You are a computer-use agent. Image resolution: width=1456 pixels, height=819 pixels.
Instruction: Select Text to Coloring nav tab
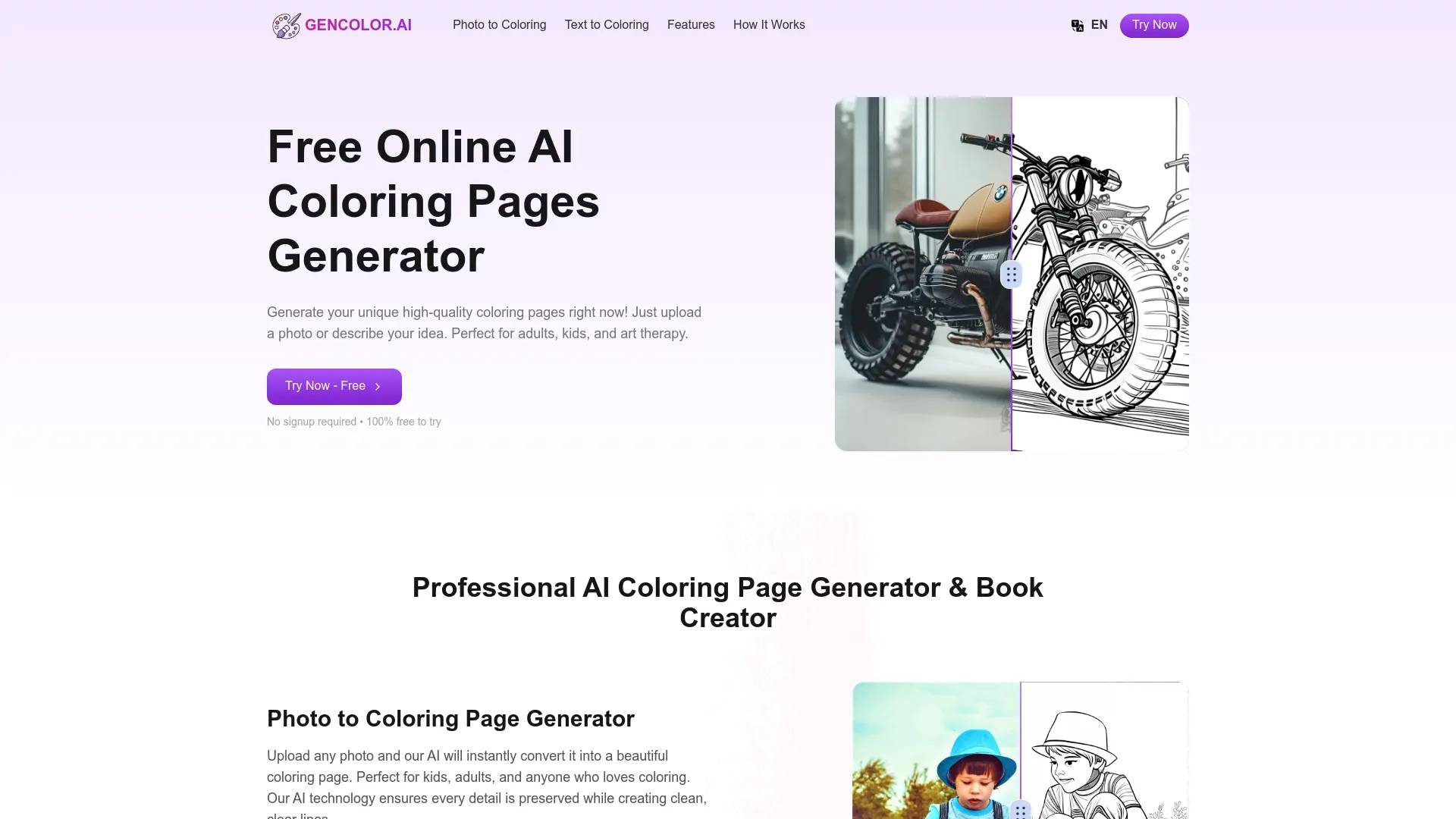pyautogui.click(x=607, y=24)
